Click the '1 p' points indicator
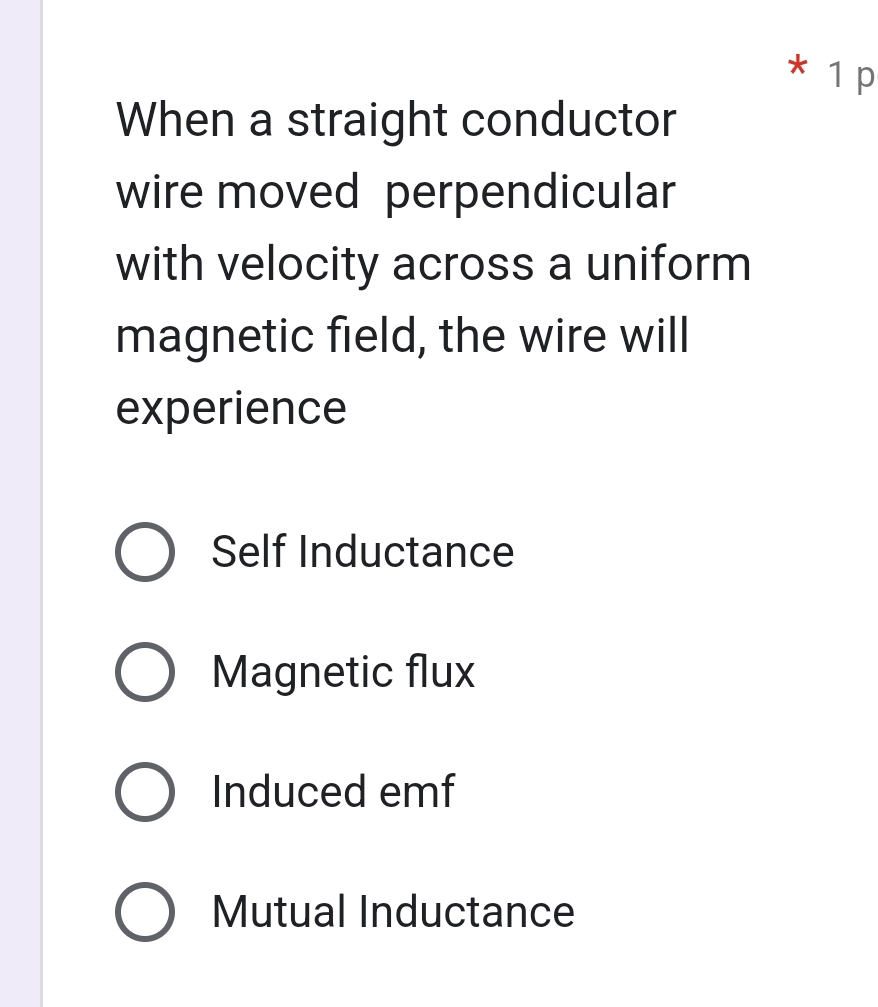The height and width of the screenshot is (1007, 878). [852, 75]
